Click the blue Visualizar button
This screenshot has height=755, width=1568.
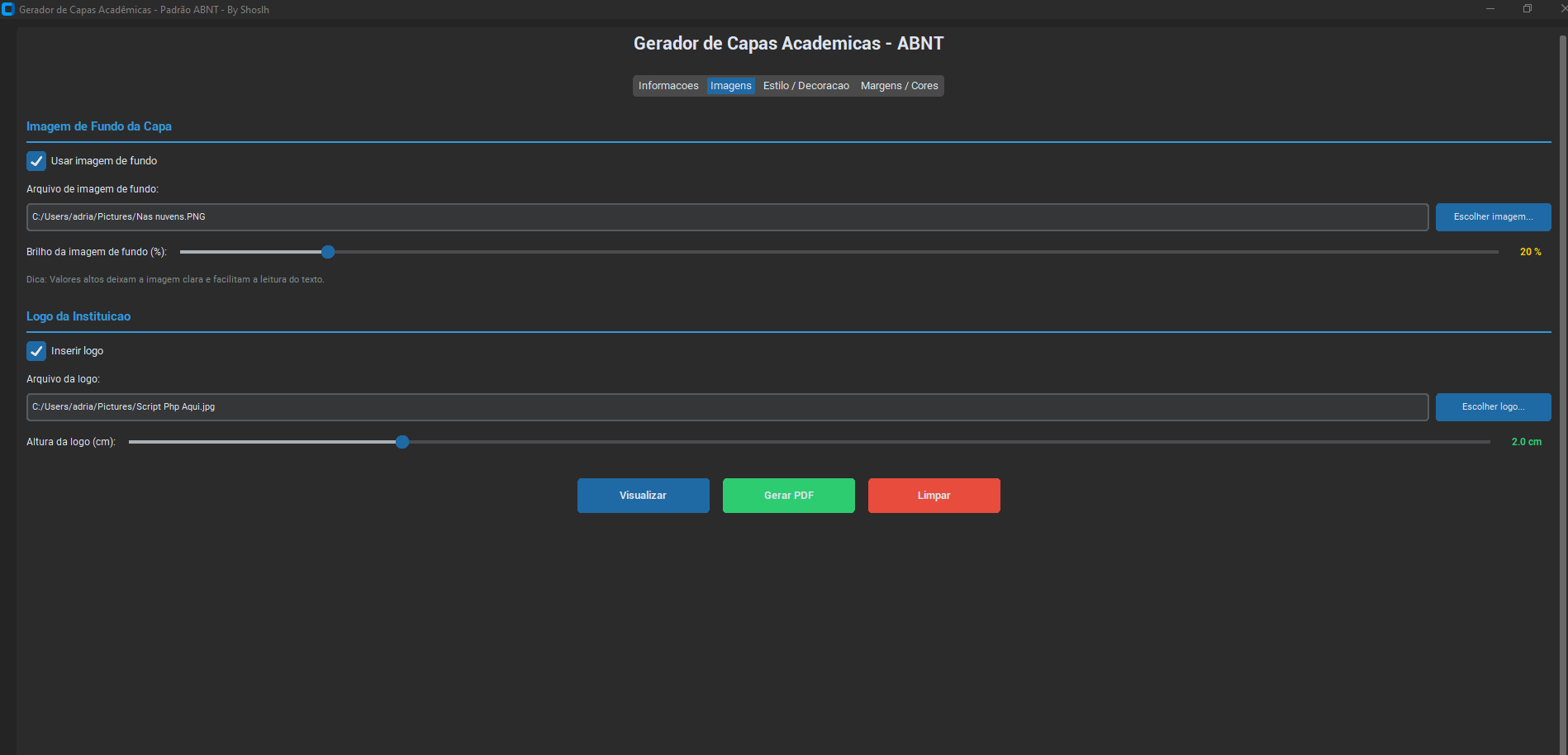click(643, 496)
